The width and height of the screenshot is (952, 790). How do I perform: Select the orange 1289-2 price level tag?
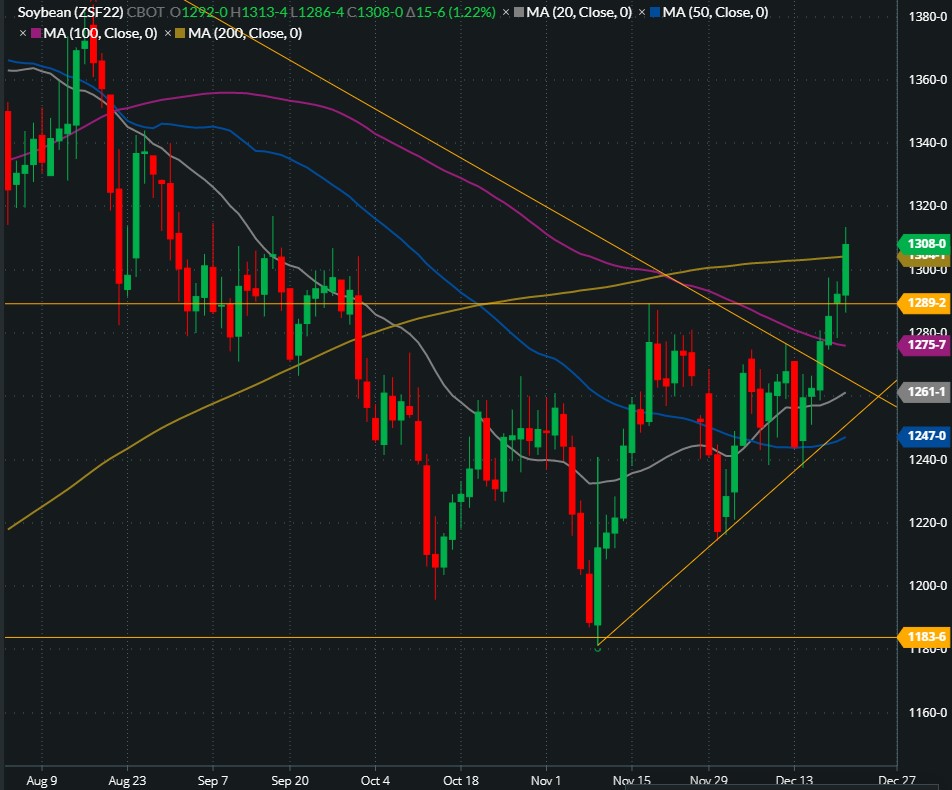coord(924,303)
